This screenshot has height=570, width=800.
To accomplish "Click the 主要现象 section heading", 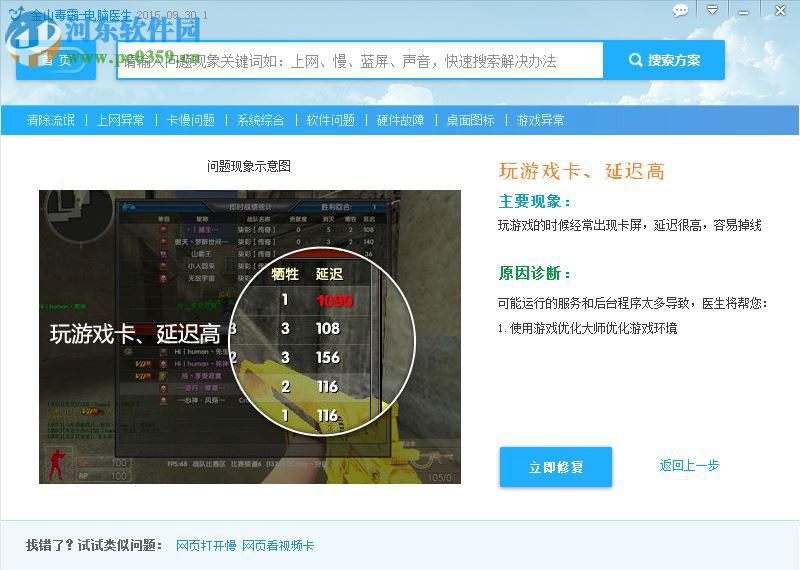I will (x=534, y=202).
